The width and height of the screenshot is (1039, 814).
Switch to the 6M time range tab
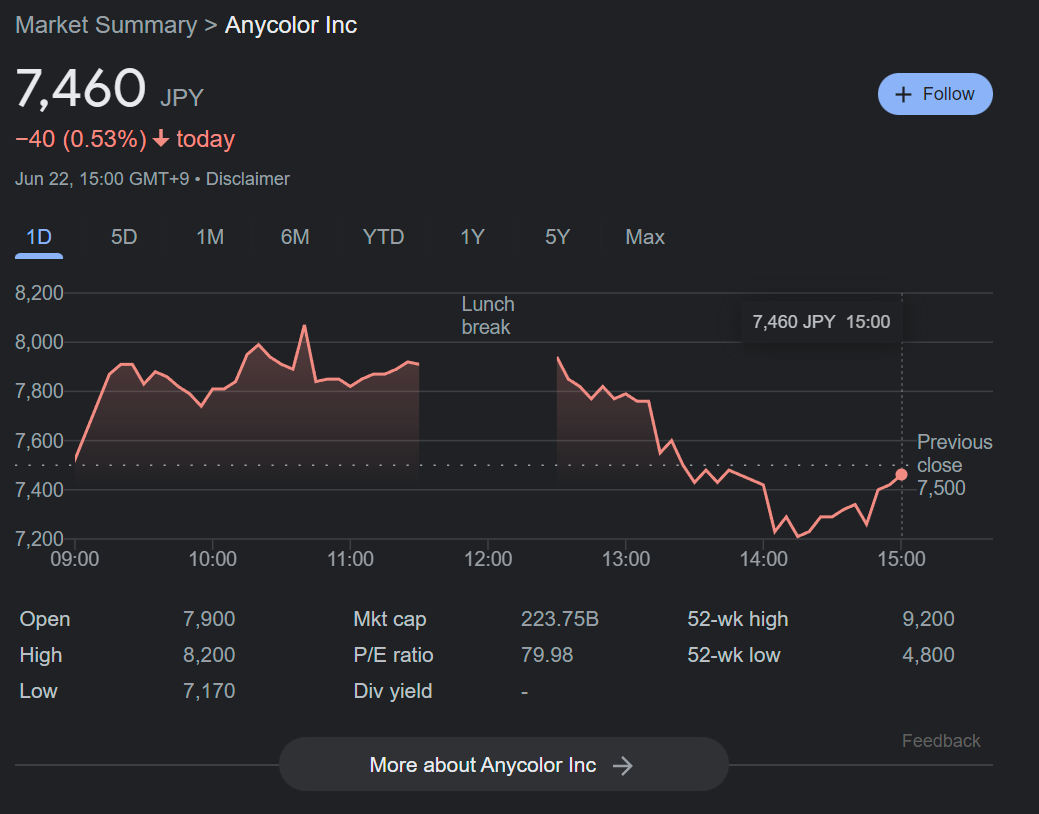coord(295,237)
